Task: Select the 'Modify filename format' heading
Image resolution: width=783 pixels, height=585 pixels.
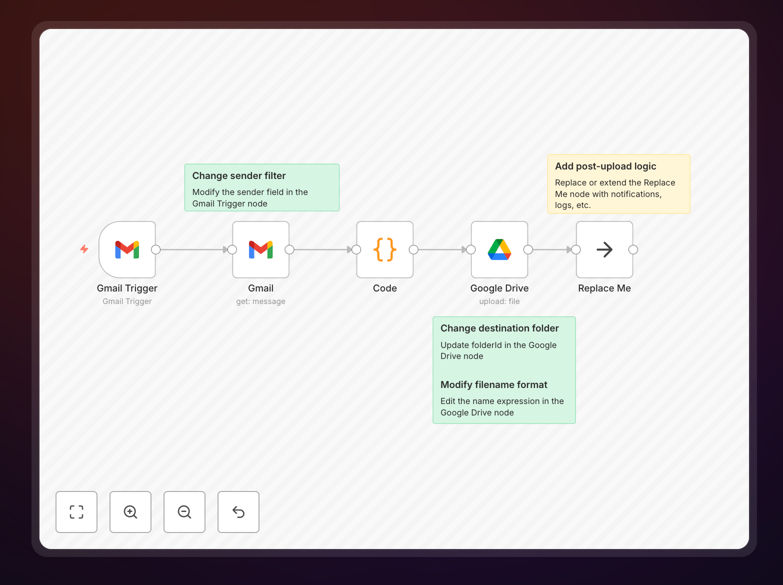Action: point(493,385)
